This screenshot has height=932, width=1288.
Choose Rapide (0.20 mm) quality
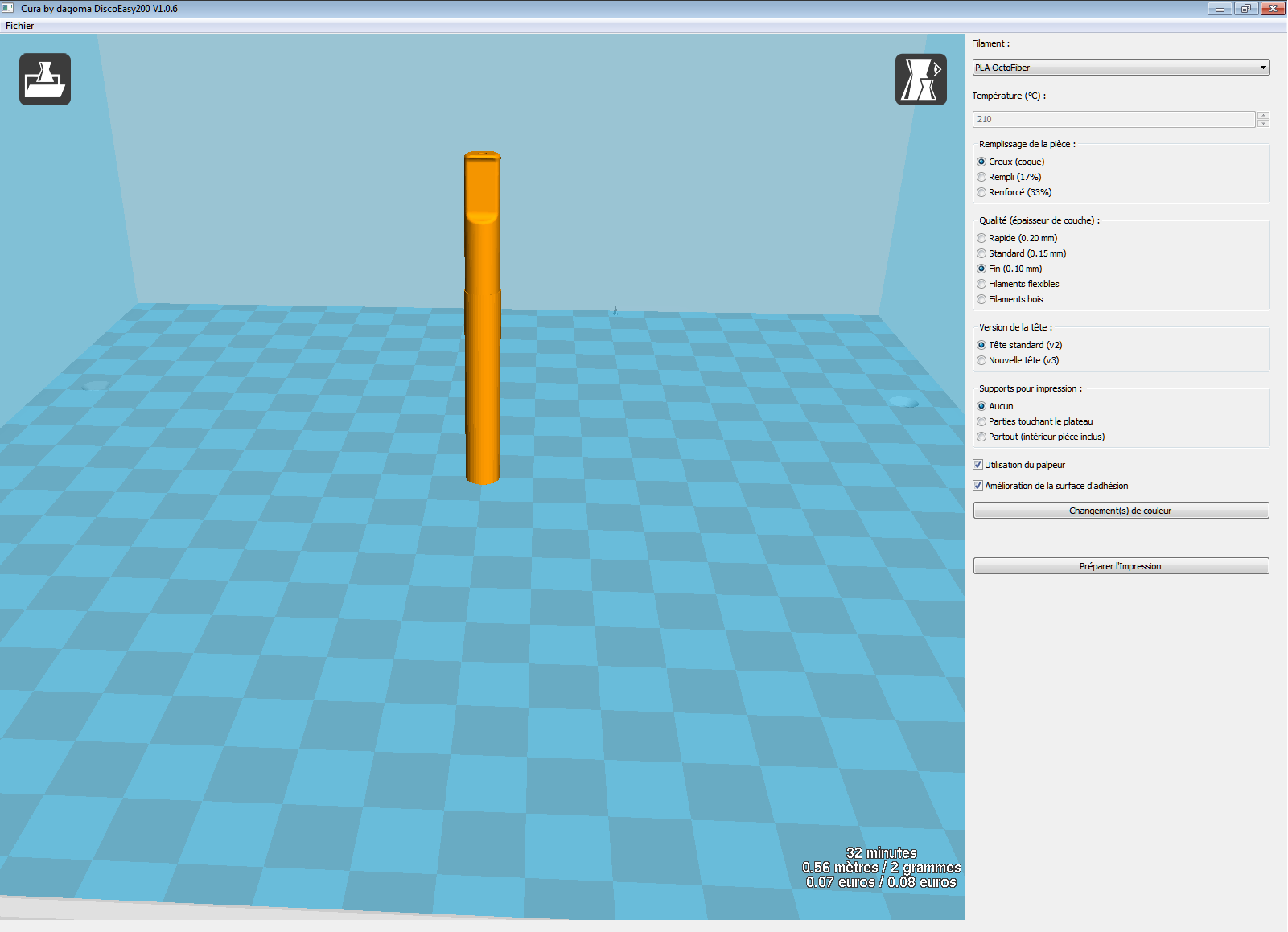coord(1017,238)
